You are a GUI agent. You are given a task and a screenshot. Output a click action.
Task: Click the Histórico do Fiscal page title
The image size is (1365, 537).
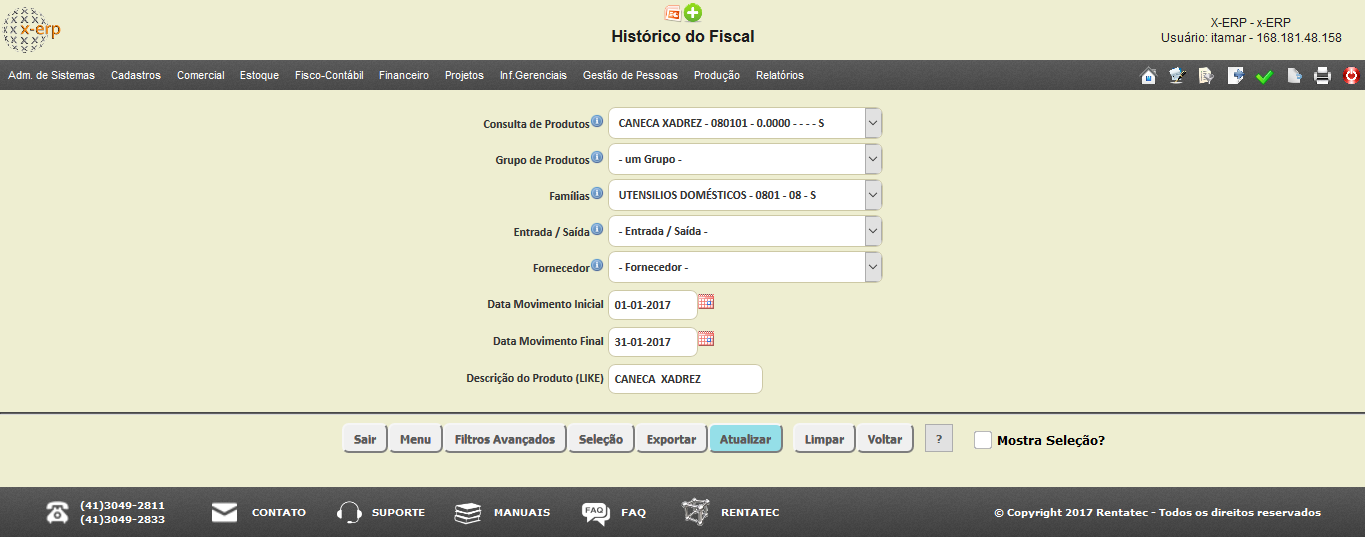pos(683,36)
